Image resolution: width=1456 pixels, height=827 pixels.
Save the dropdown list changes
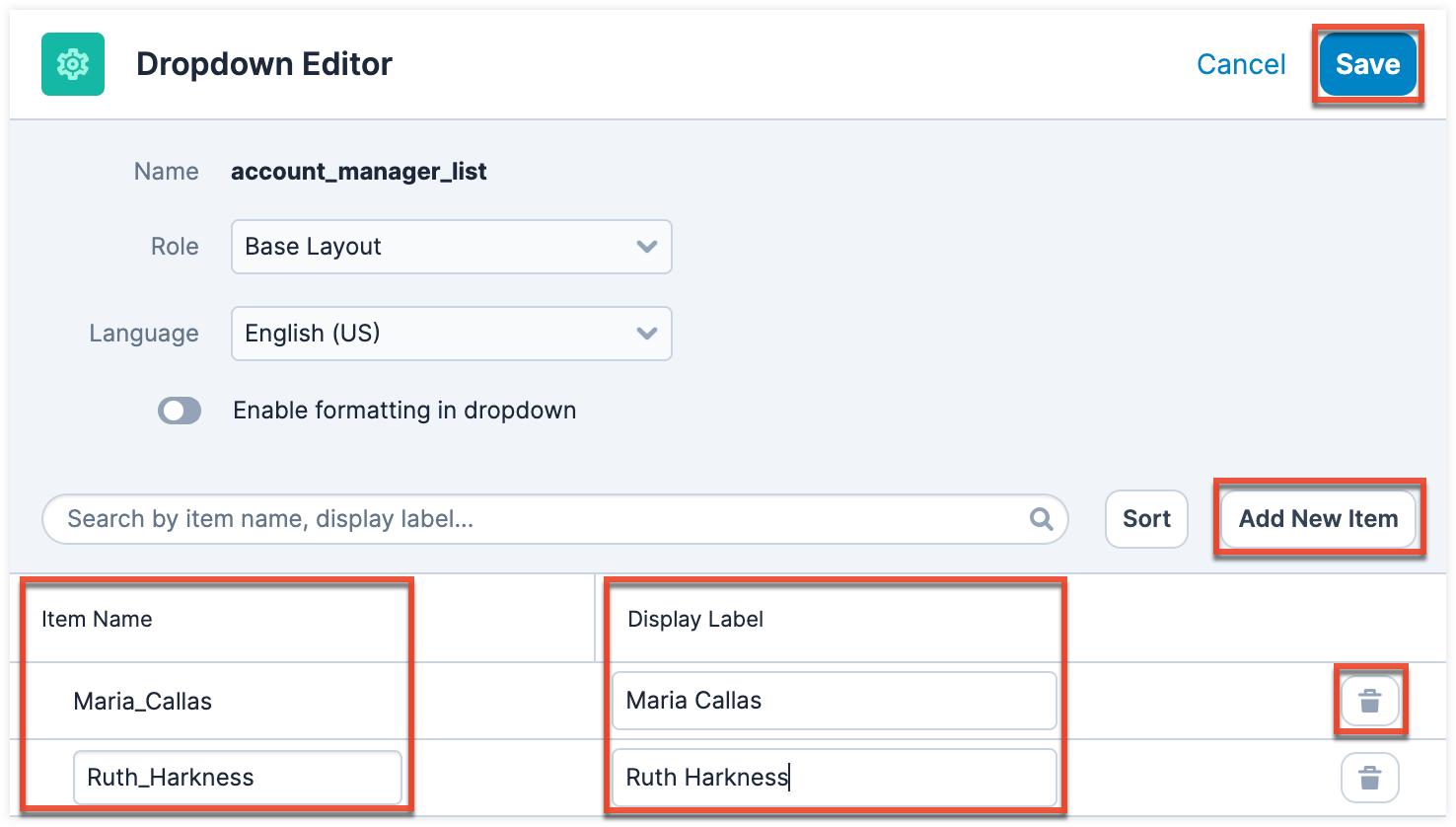[x=1367, y=64]
